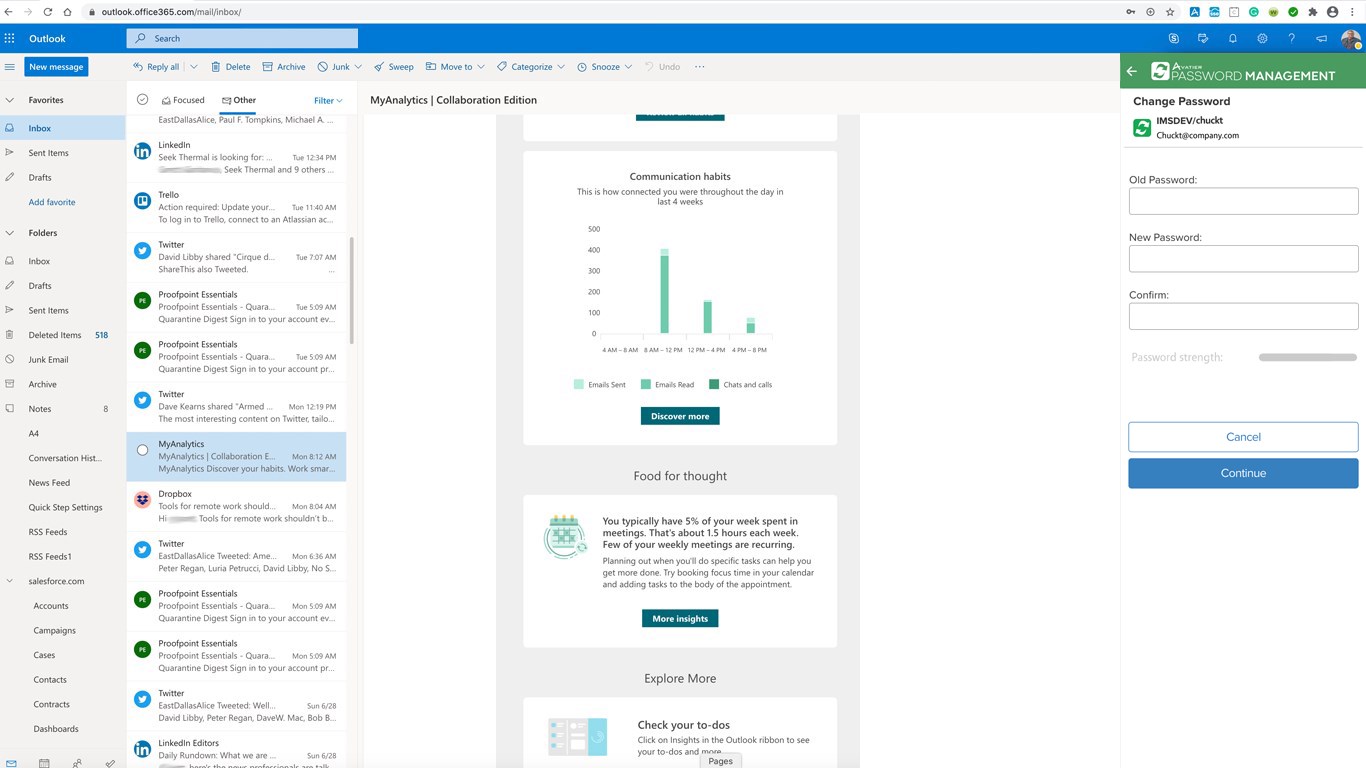
Task: Click Continue in Change Password panel
Action: pyautogui.click(x=1243, y=473)
